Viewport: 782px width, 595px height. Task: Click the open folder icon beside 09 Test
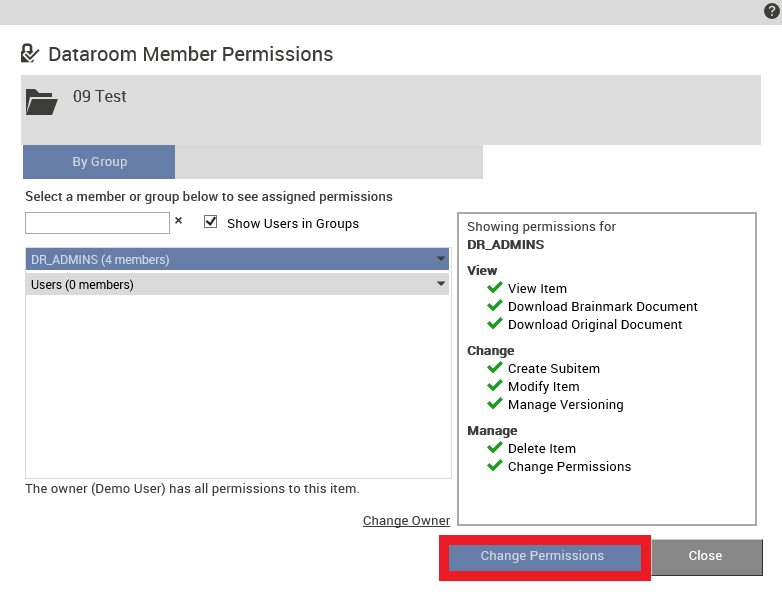pos(41,102)
